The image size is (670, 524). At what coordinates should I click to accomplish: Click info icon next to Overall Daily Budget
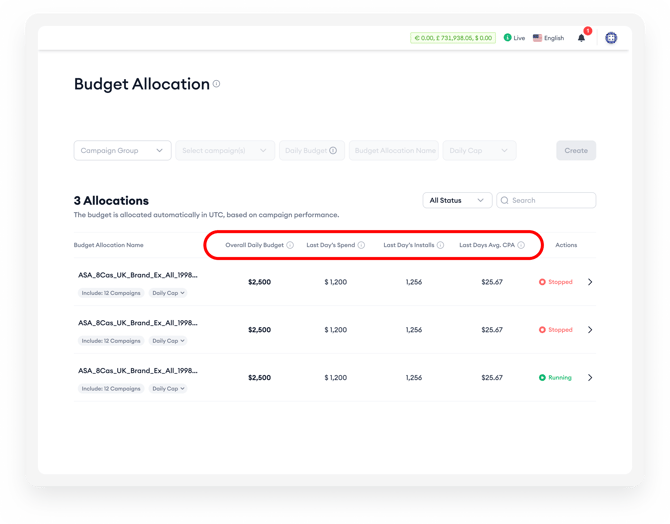click(290, 245)
